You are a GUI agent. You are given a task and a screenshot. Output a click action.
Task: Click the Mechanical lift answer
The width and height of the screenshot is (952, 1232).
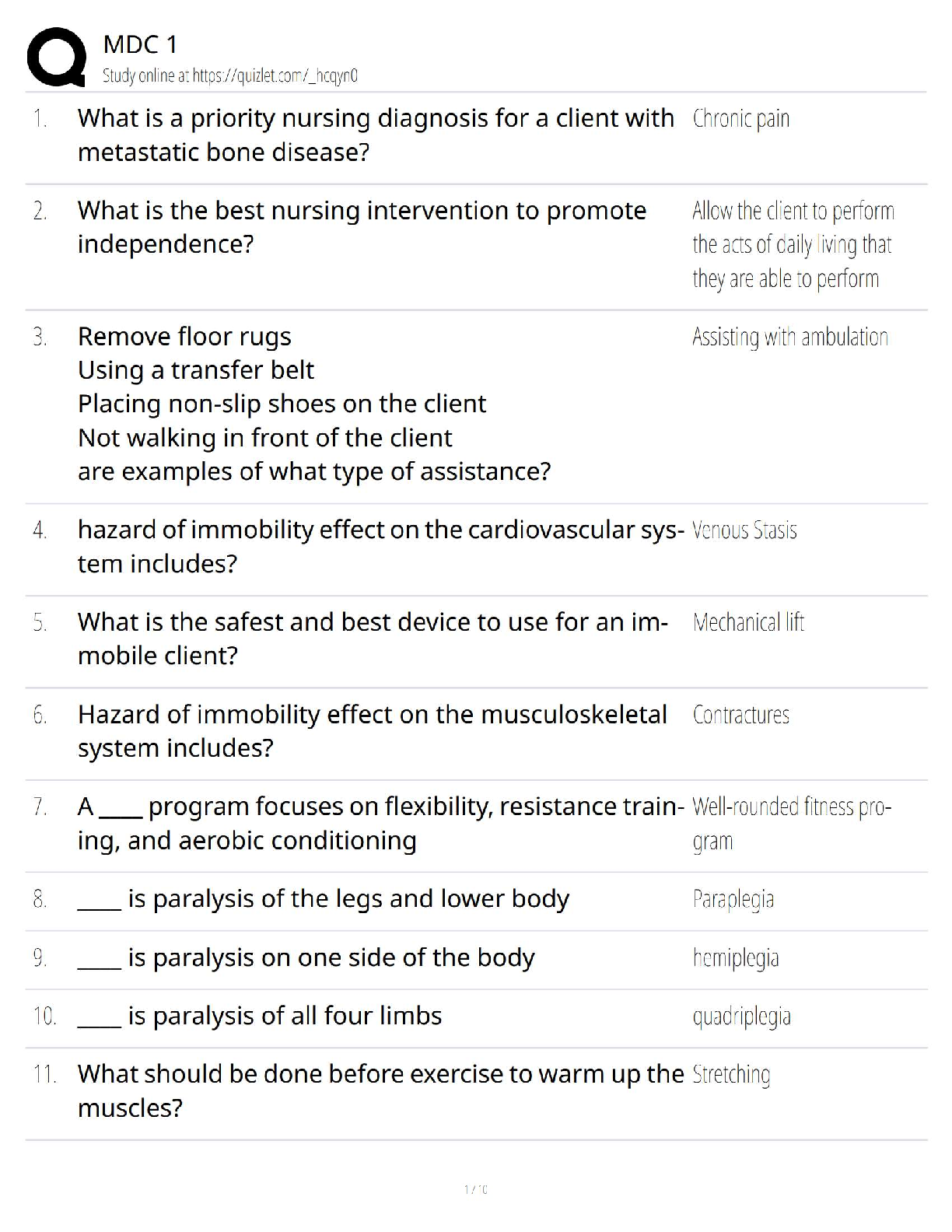(x=748, y=622)
